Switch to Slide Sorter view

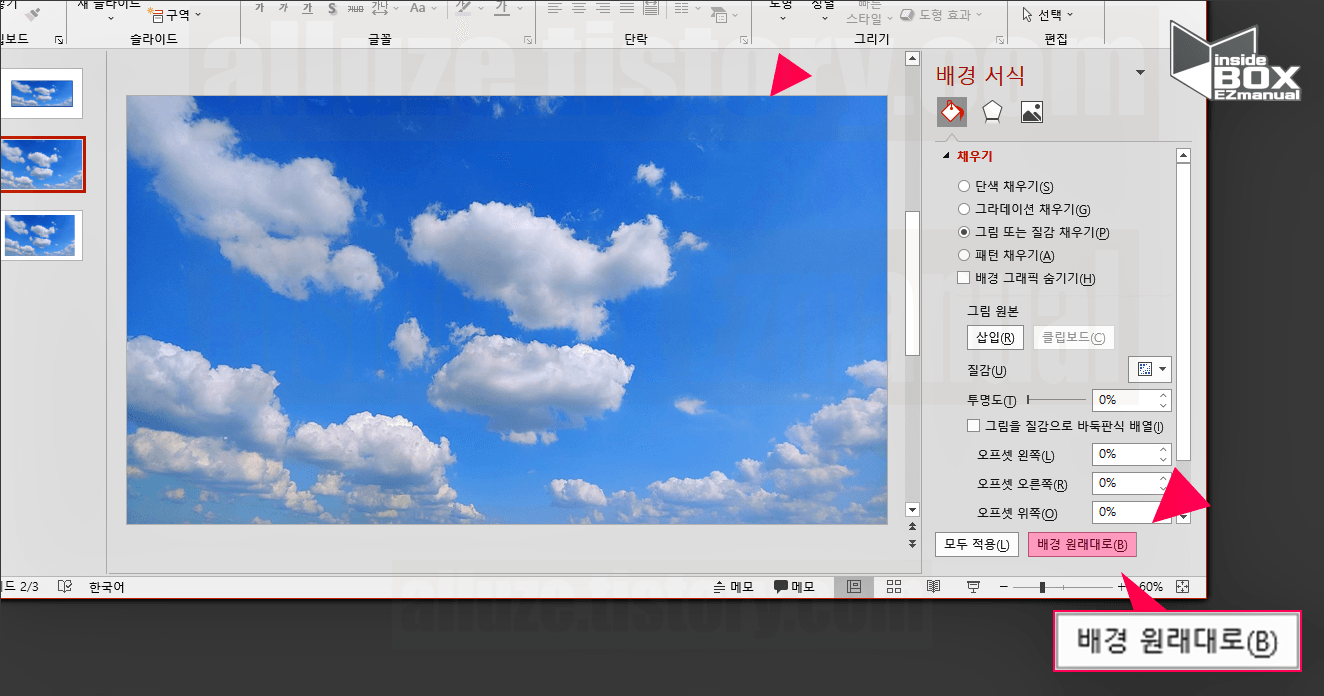[894, 587]
